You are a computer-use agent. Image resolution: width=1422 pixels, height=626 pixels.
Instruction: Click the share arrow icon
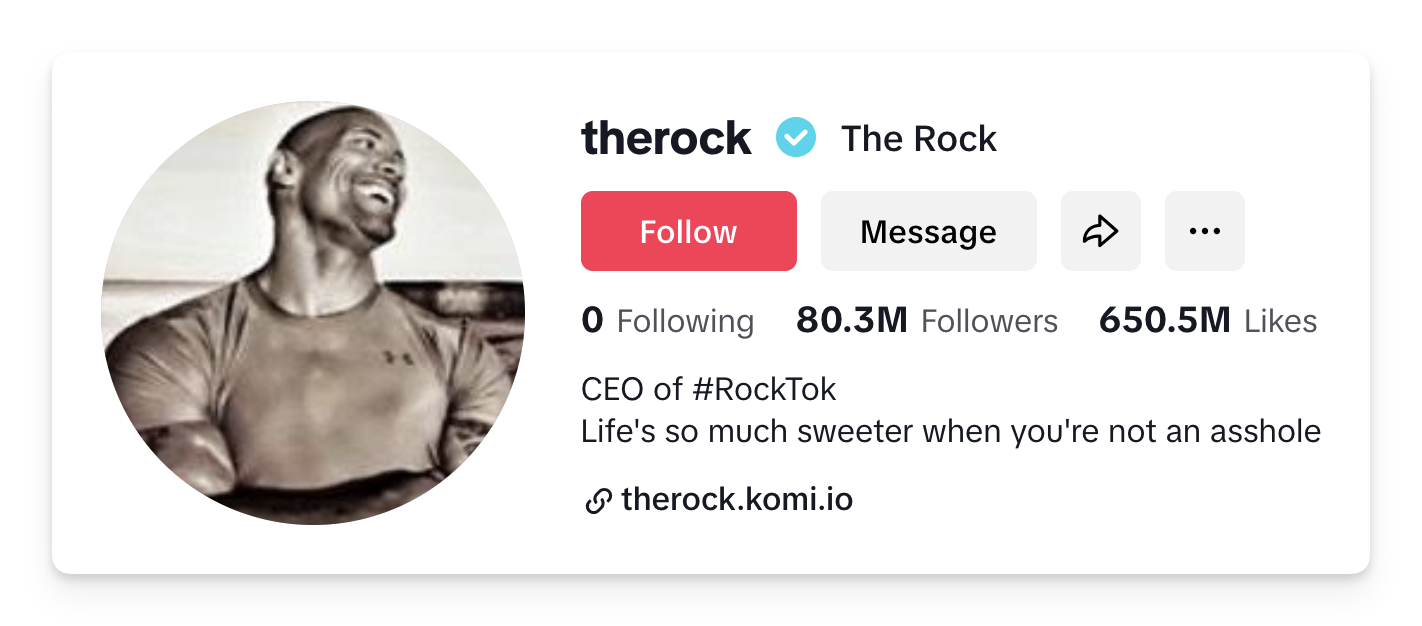point(1100,231)
